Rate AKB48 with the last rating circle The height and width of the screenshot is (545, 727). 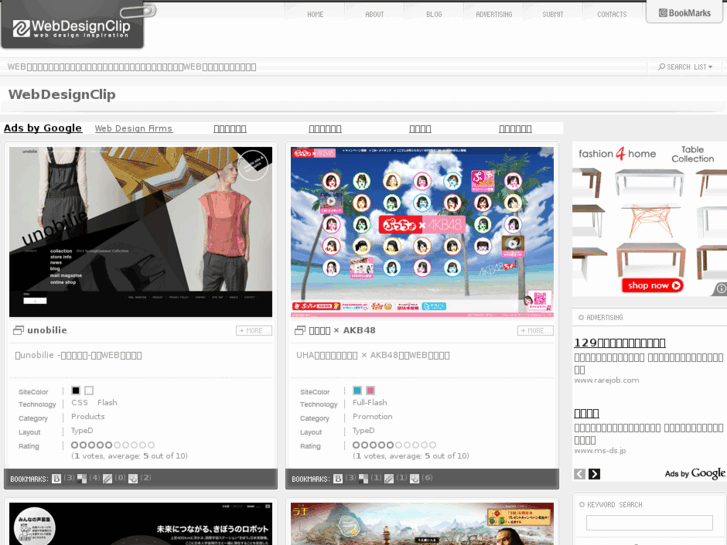pyautogui.click(x=432, y=445)
